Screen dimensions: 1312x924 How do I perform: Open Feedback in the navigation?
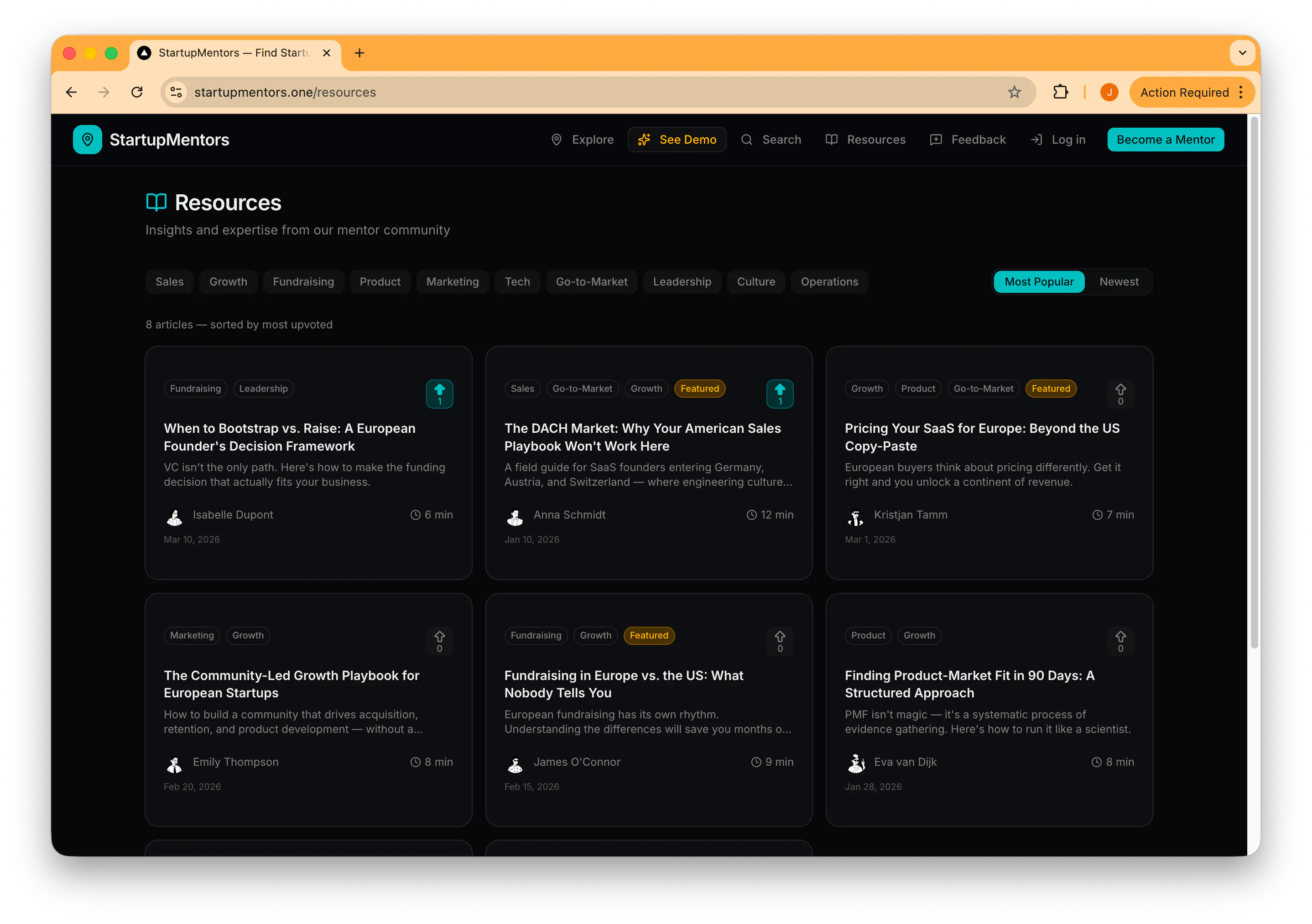(968, 140)
